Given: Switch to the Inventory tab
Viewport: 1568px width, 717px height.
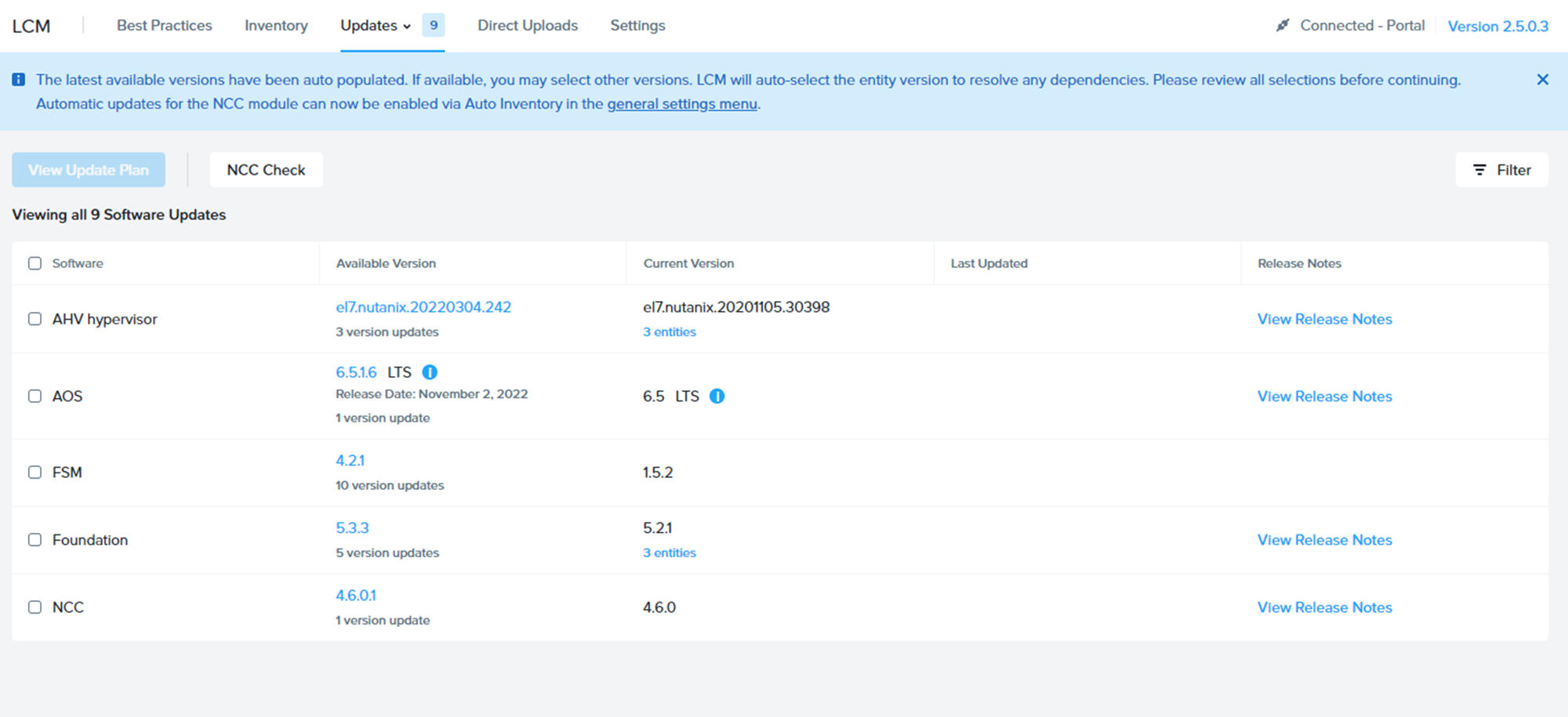Looking at the screenshot, I should click(x=276, y=25).
